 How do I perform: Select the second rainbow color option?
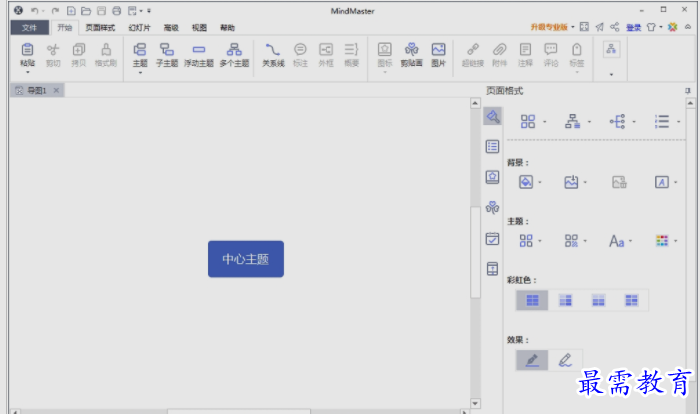[565, 300]
